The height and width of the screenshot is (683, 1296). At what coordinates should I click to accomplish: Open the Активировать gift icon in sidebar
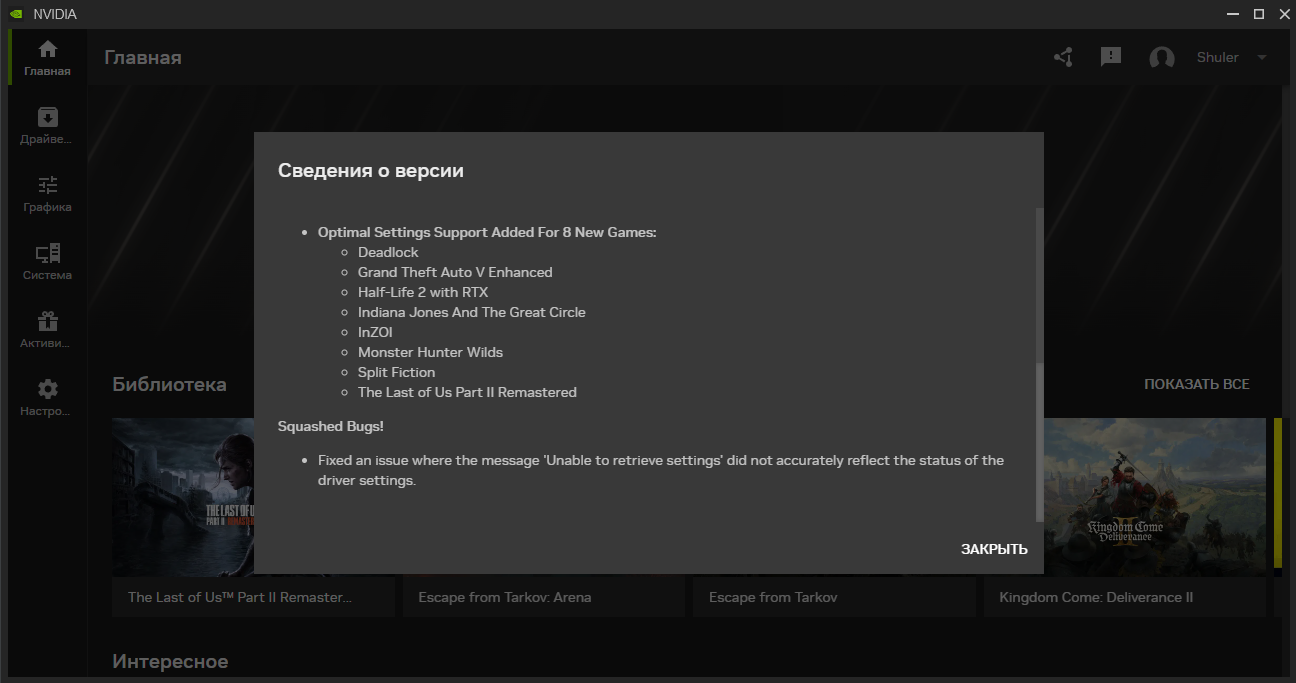click(x=47, y=321)
